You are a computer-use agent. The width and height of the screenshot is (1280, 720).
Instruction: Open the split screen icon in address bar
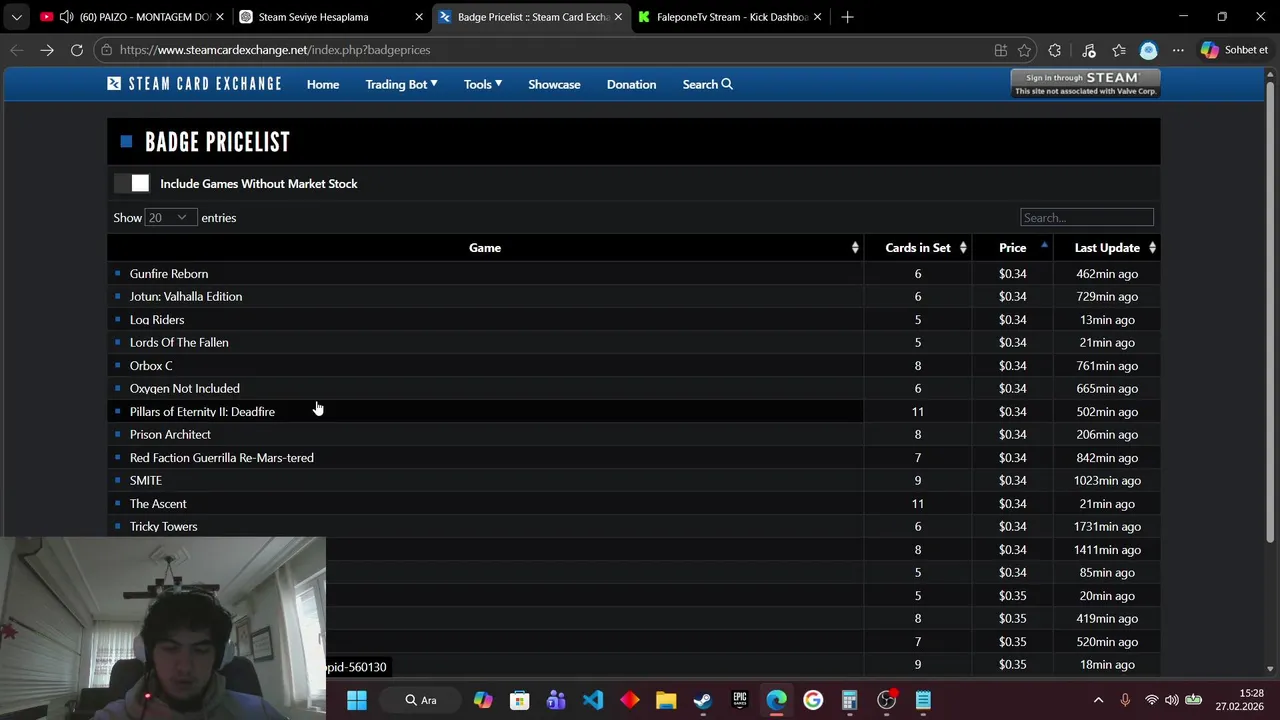point(1000,50)
